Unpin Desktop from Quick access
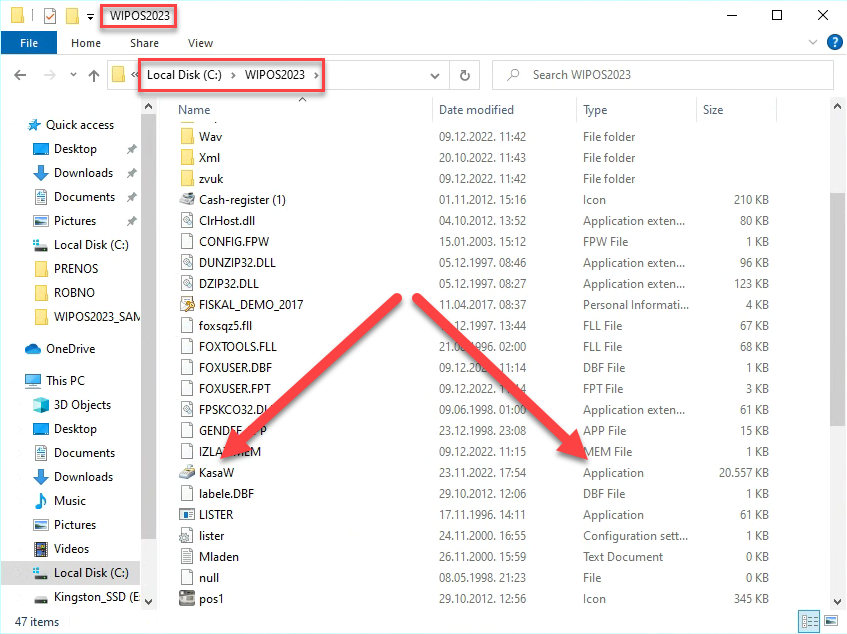847x634 pixels. (131, 149)
